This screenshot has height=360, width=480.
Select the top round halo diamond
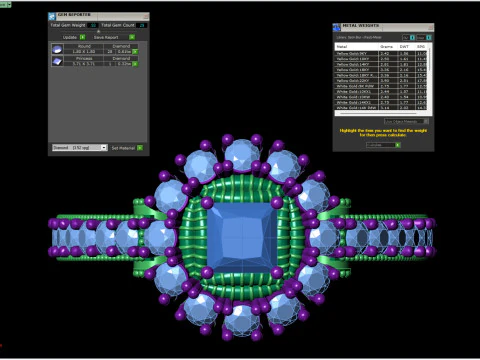[242, 156]
